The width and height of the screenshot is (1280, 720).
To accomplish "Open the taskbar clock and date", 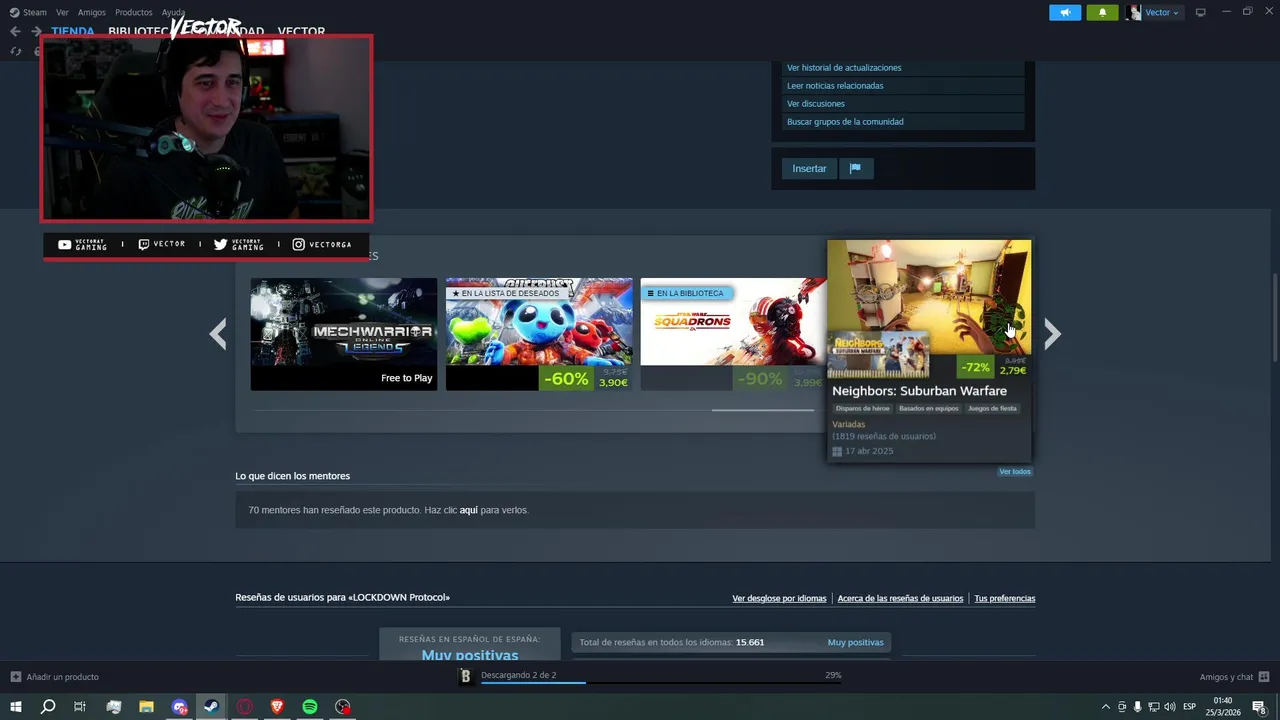I will pos(1222,707).
